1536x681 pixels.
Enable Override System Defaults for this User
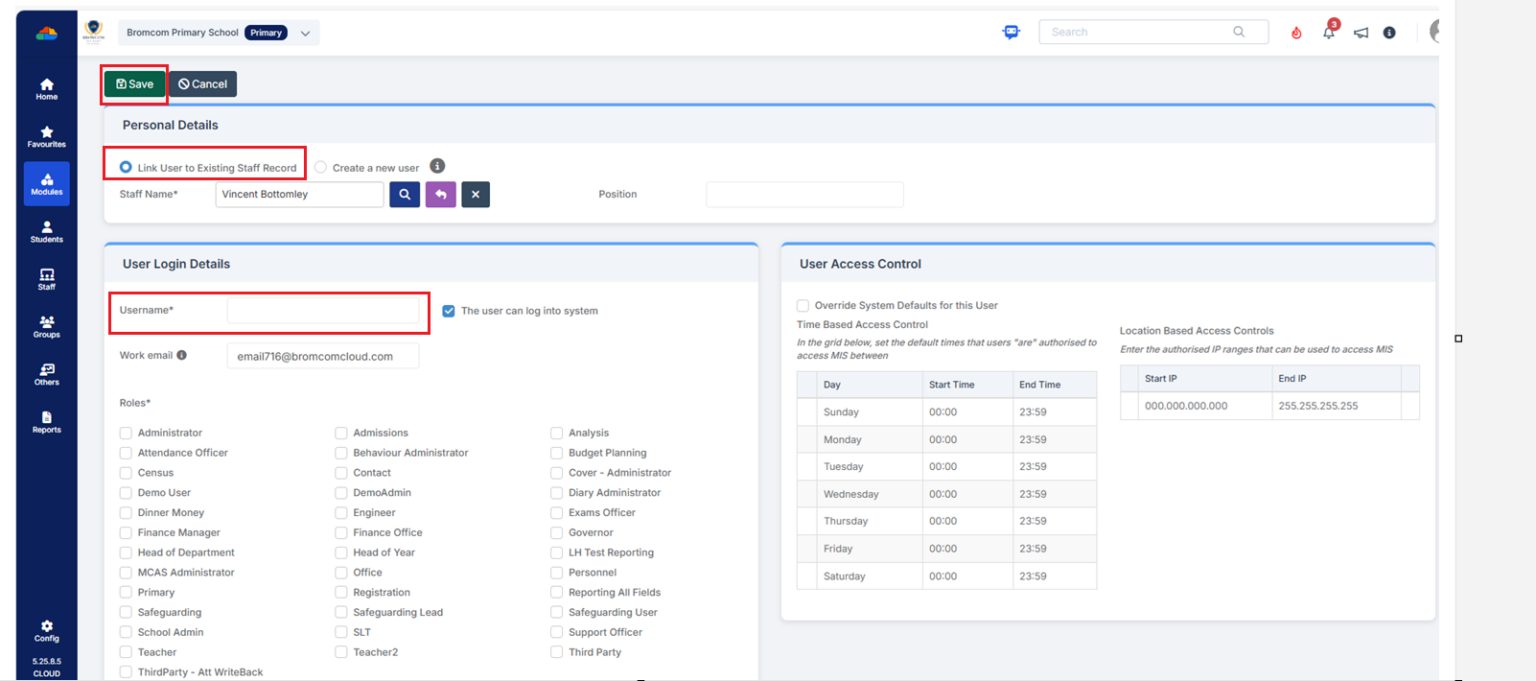[801, 305]
